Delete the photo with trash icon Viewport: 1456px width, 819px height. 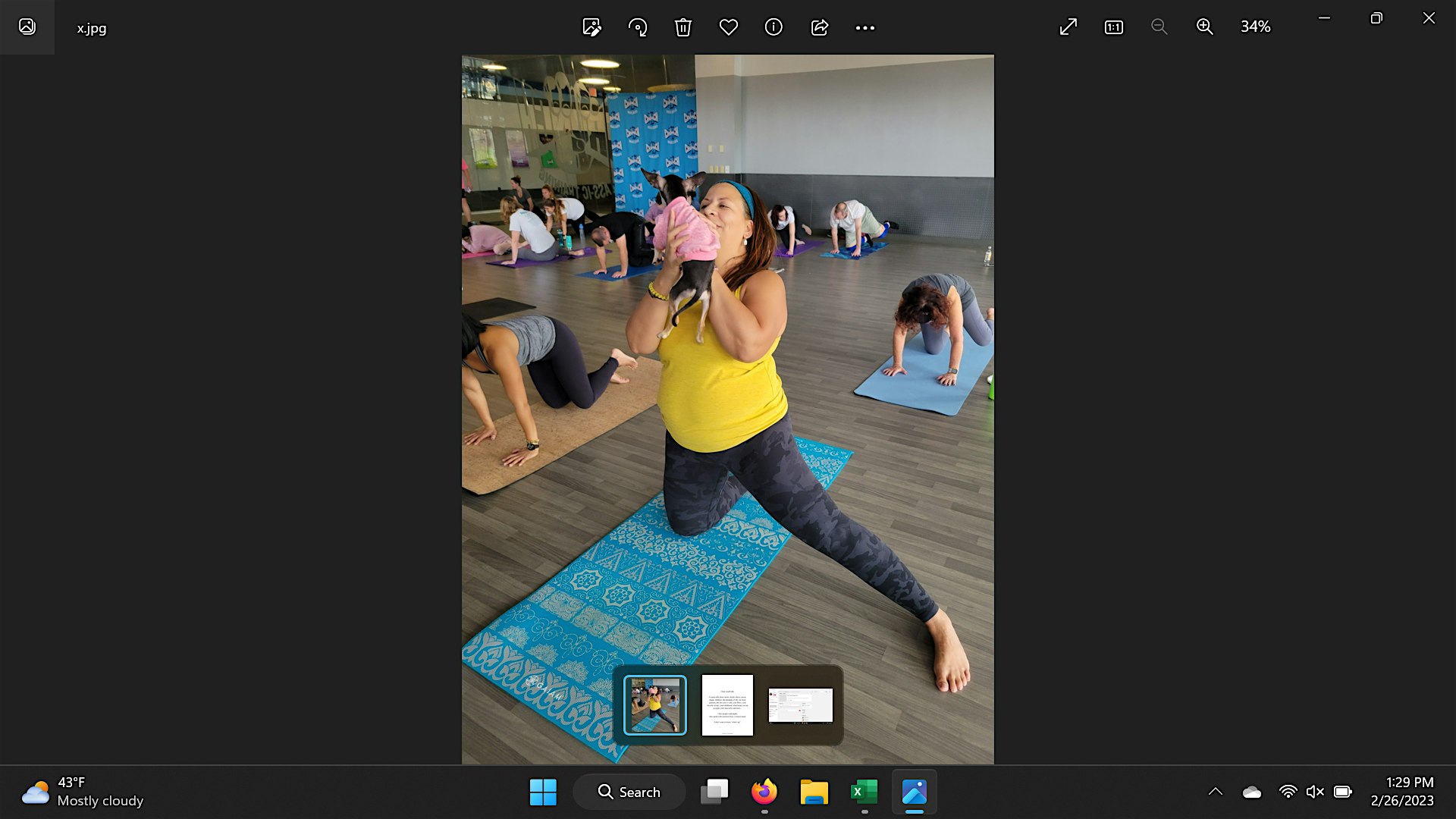tap(682, 27)
